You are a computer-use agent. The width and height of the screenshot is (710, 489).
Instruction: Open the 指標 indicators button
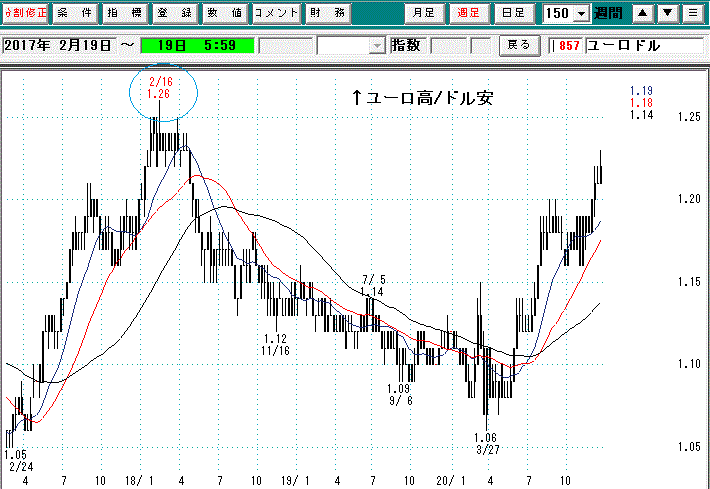pyautogui.click(x=123, y=14)
